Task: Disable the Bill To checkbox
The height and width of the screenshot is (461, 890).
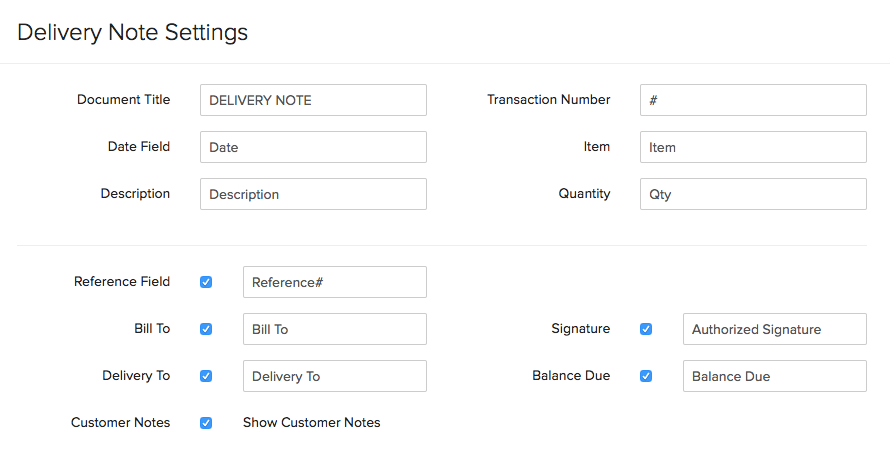Action: [x=206, y=329]
